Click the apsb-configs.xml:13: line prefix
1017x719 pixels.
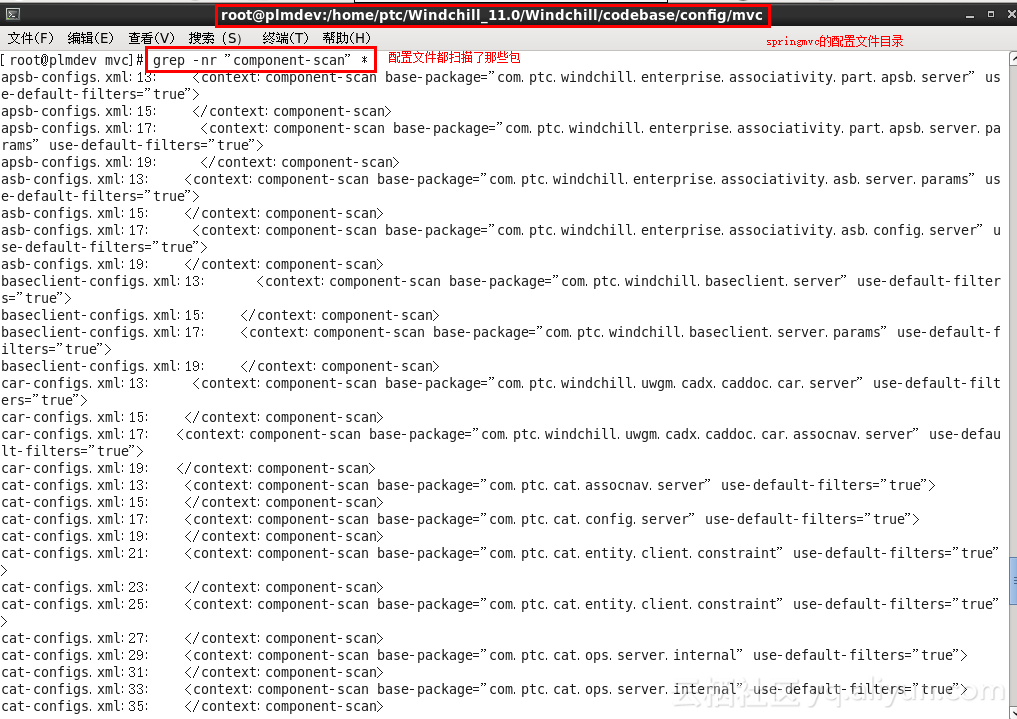point(78,77)
